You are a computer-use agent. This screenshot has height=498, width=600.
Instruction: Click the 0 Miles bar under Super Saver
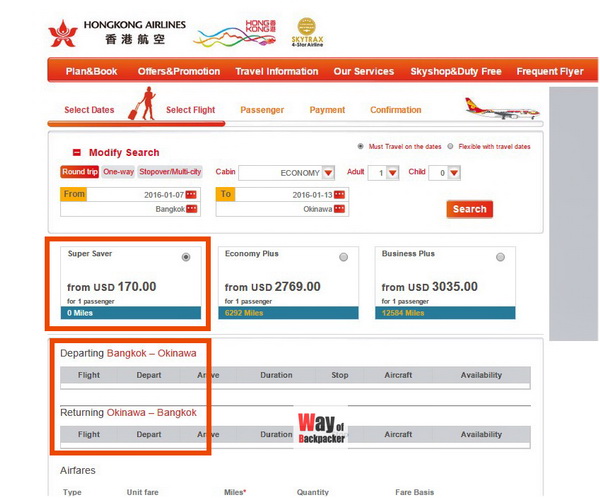coord(131,313)
